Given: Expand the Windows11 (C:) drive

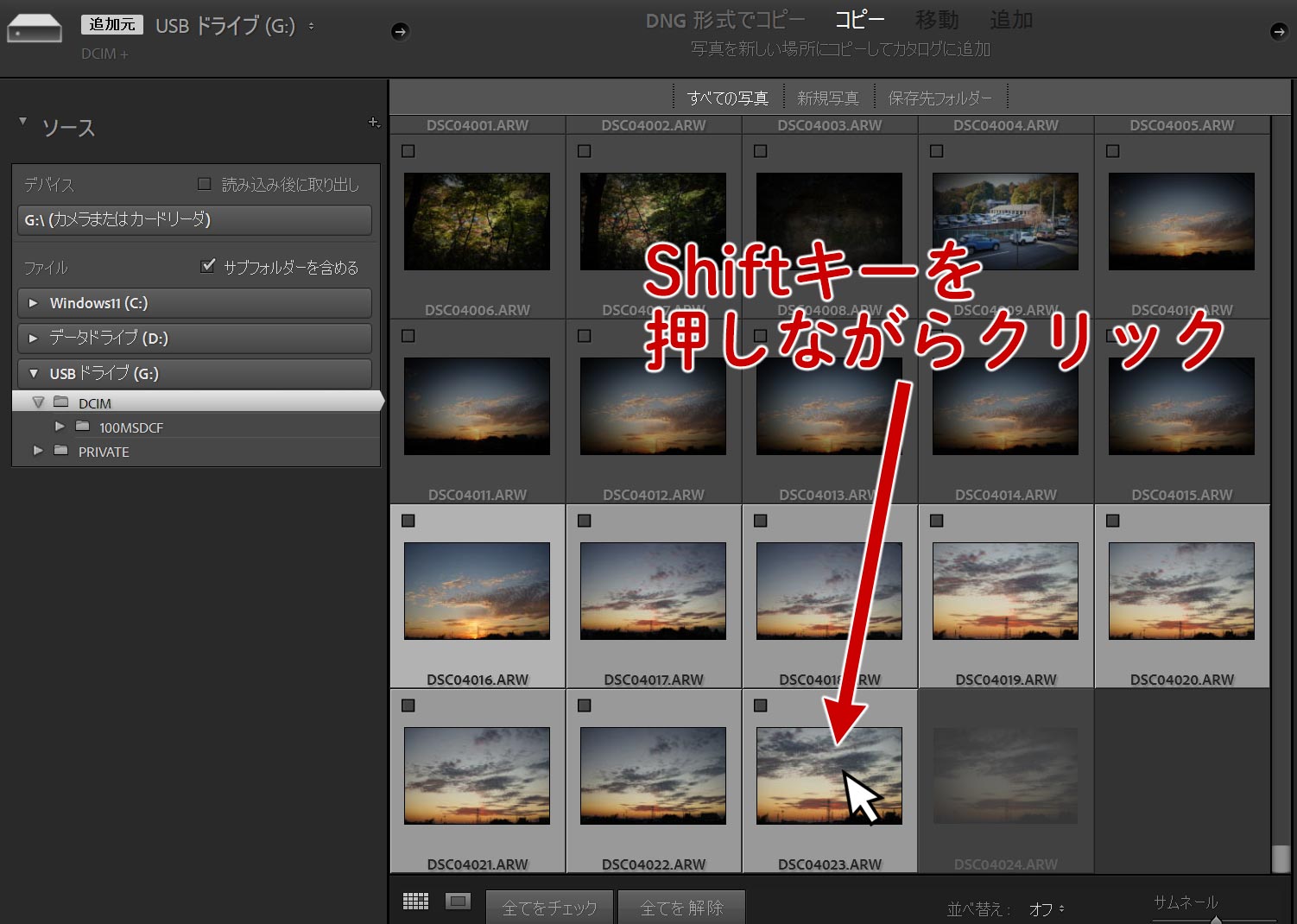Looking at the screenshot, I should (34, 303).
